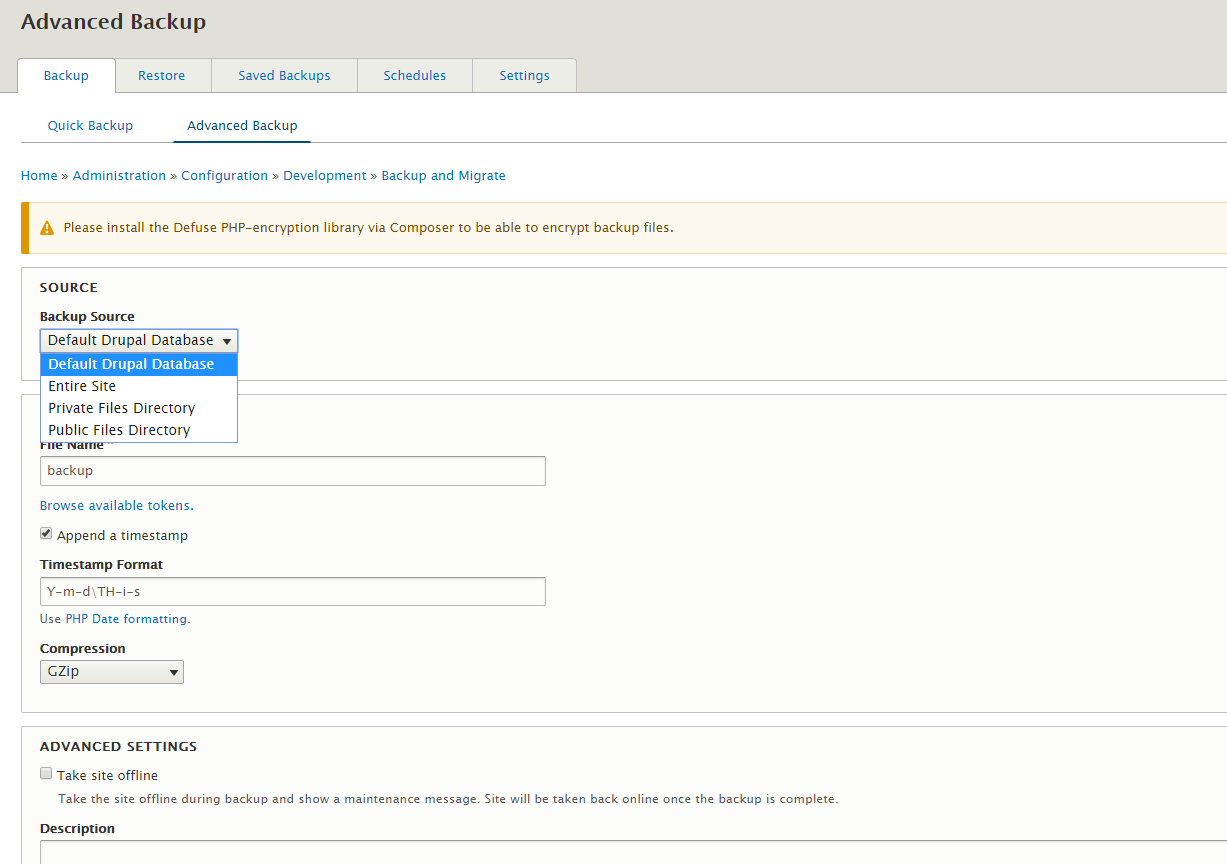
Task: Click the Advanced Backup page title
Action: [113, 21]
